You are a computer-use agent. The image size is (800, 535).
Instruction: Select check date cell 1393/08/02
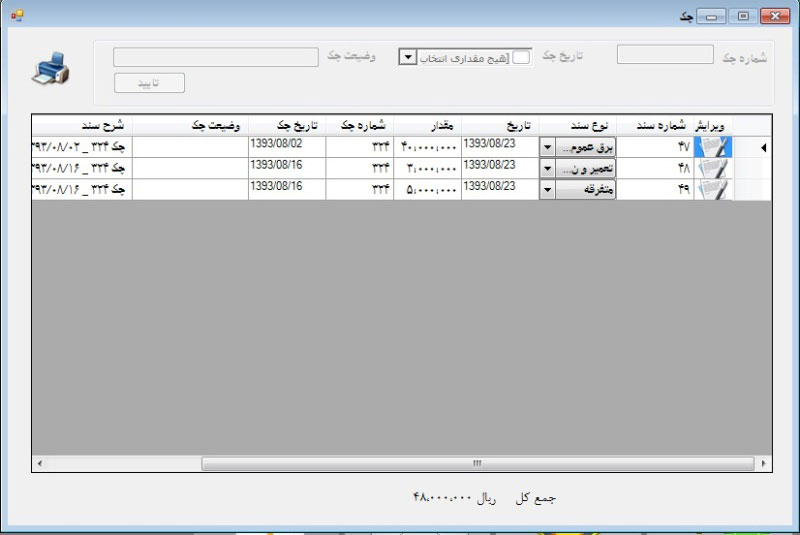[x=287, y=147]
